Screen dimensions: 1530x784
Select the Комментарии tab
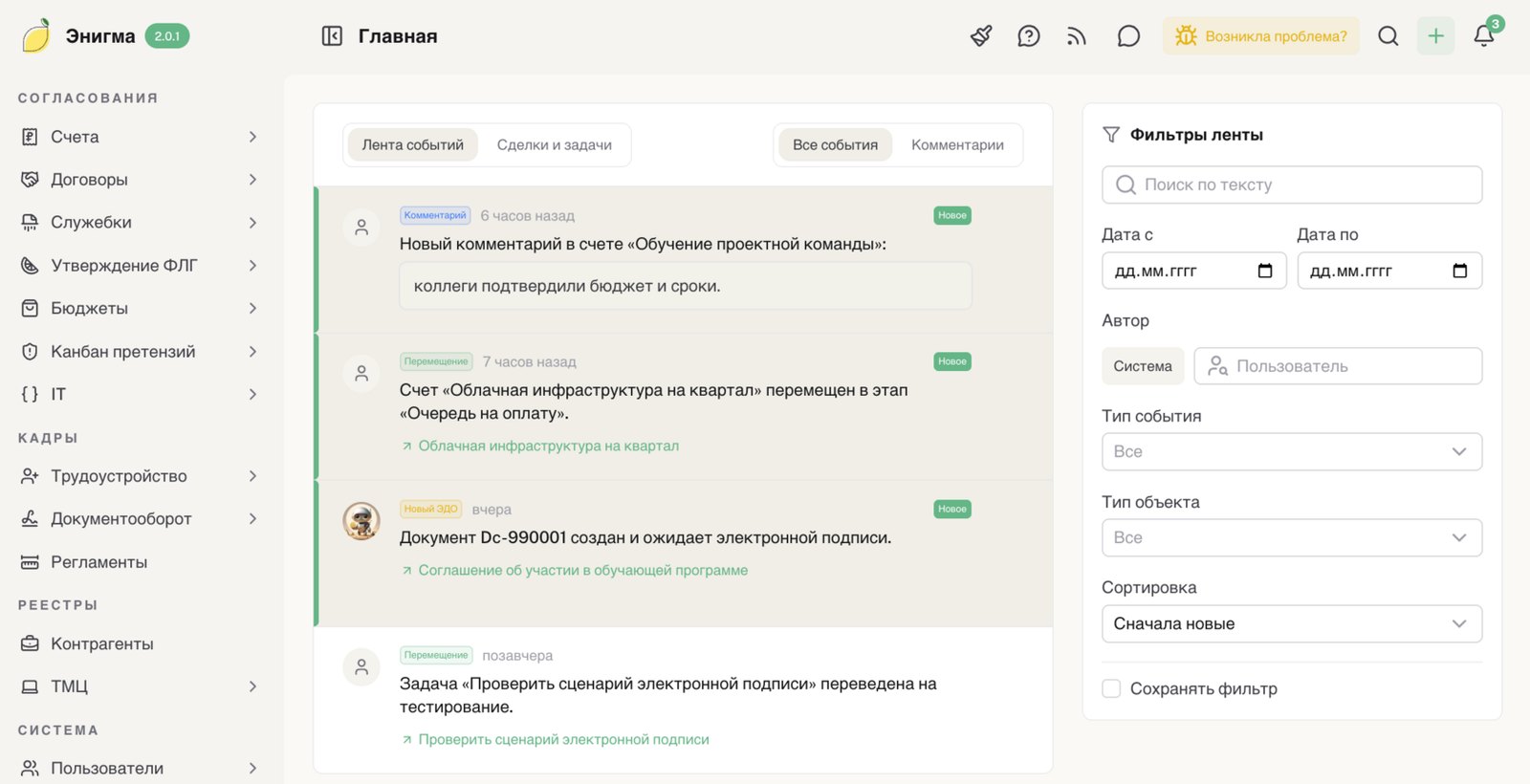pos(957,145)
